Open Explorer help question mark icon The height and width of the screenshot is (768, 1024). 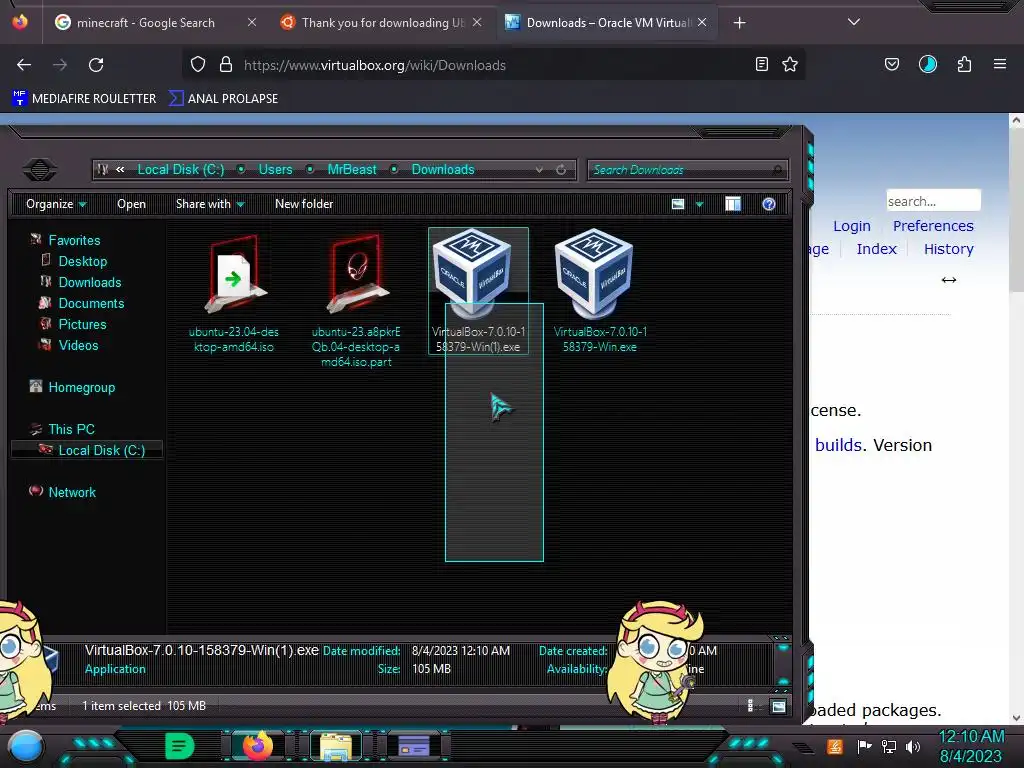coord(769,204)
